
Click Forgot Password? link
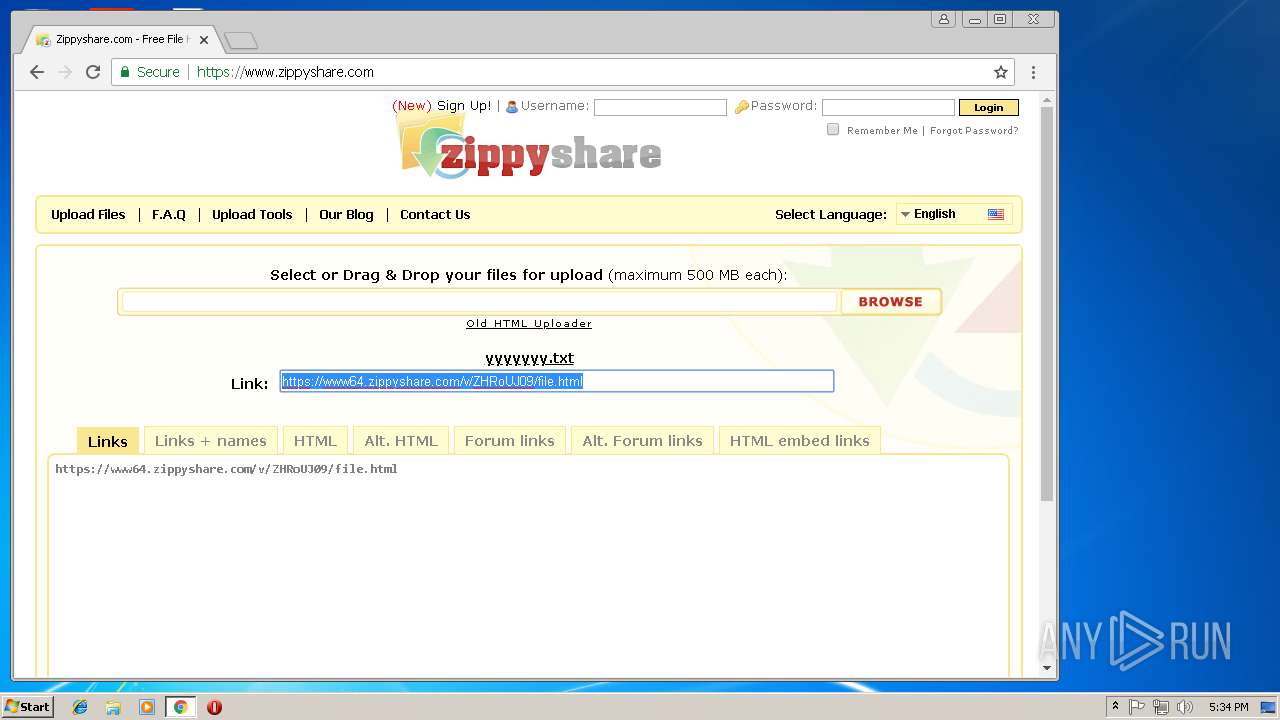(974, 131)
